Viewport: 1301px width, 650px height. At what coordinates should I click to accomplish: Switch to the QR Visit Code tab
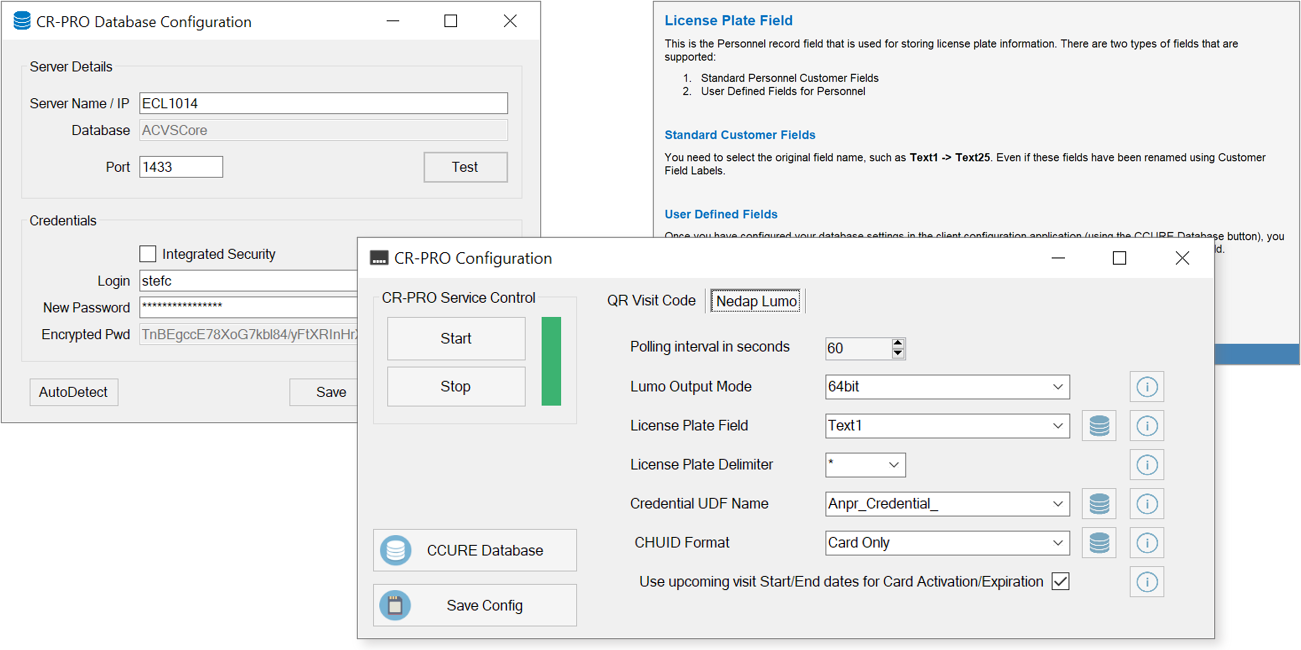(651, 301)
